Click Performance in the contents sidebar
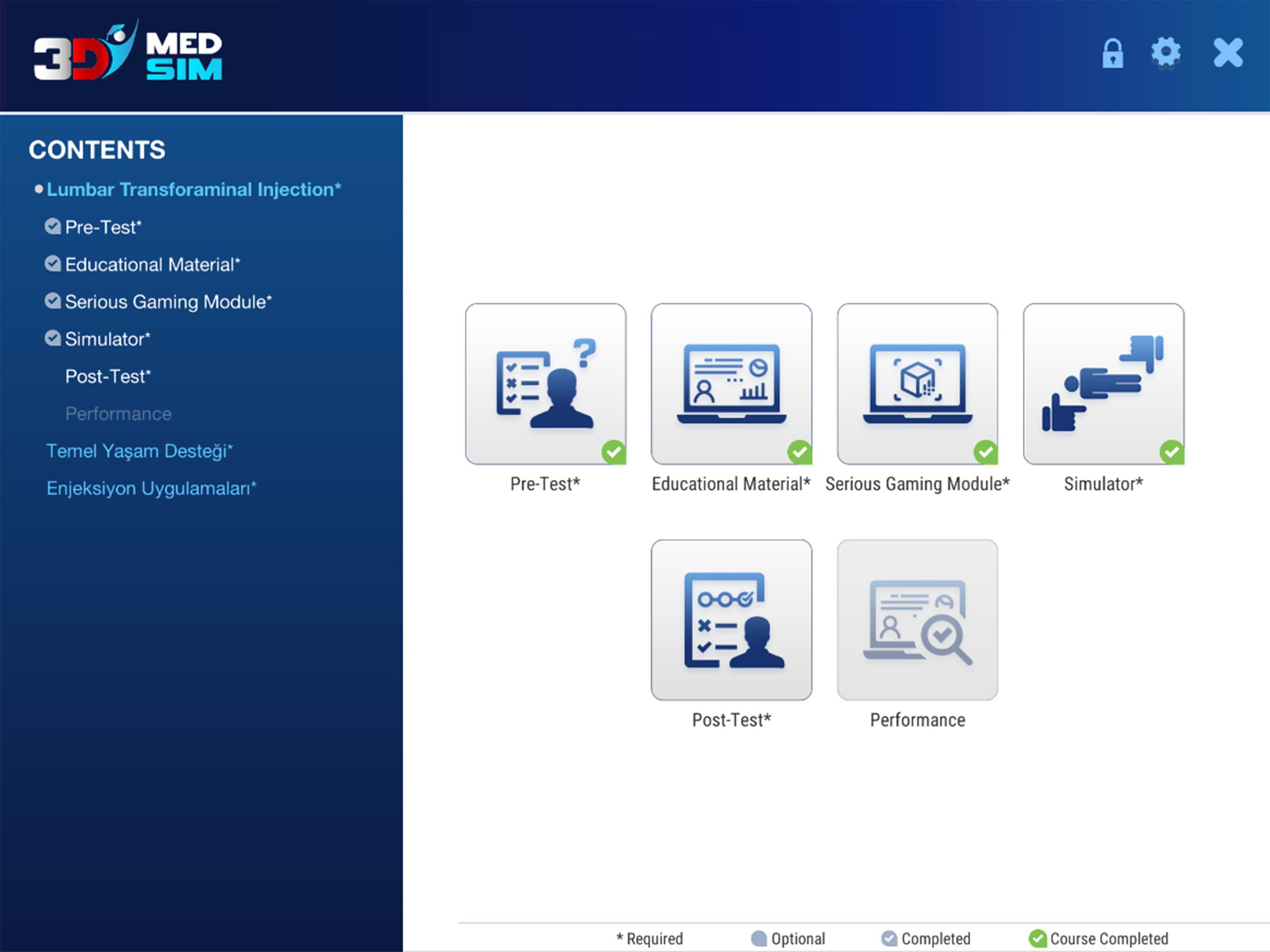The width and height of the screenshot is (1270, 952). click(118, 413)
